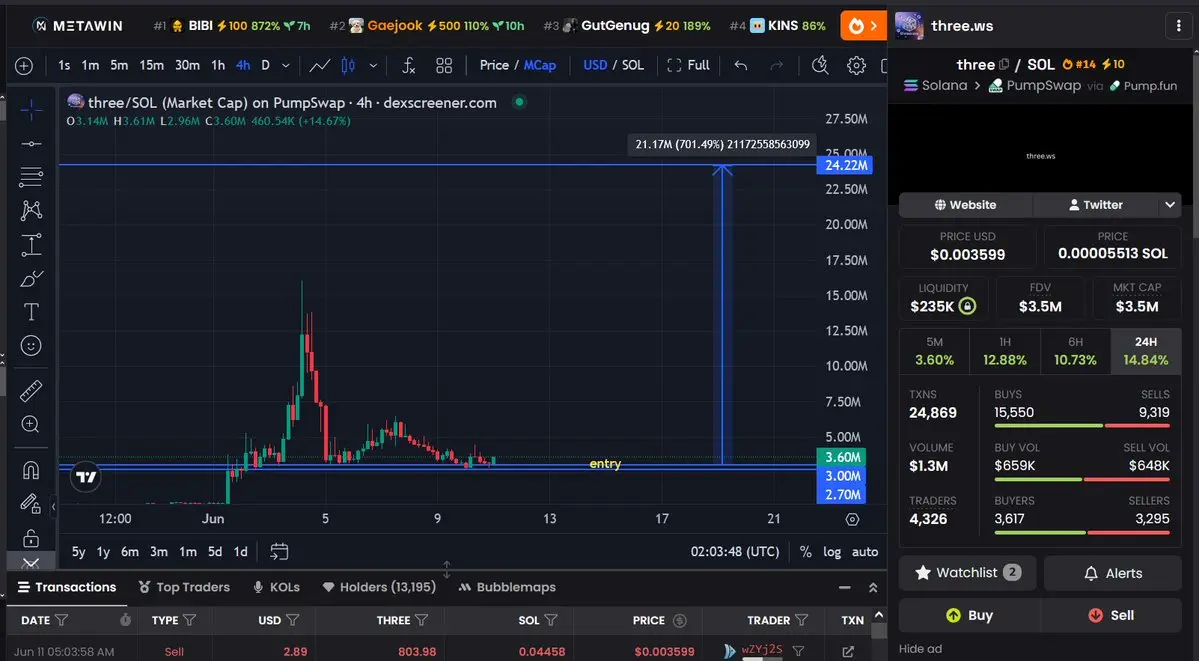The width and height of the screenshot is (1199, 661).
Task: Toggle percent scale on chart
Action: tap(805, 552)
